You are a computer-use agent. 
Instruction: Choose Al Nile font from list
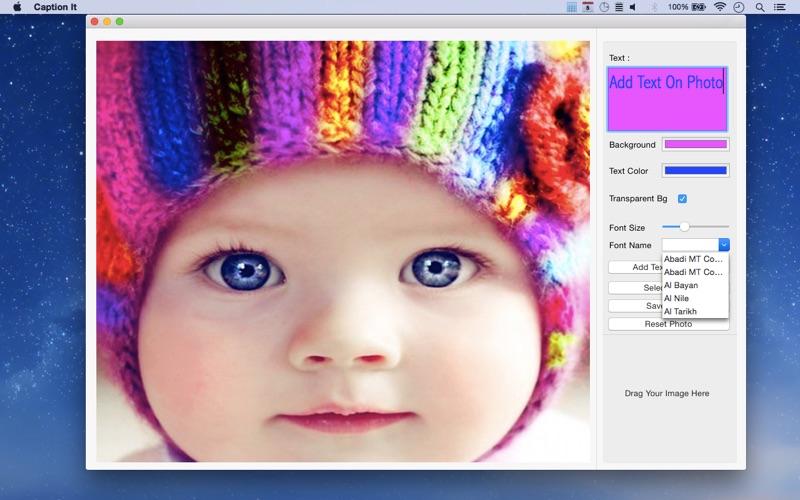tap(695, 298)
